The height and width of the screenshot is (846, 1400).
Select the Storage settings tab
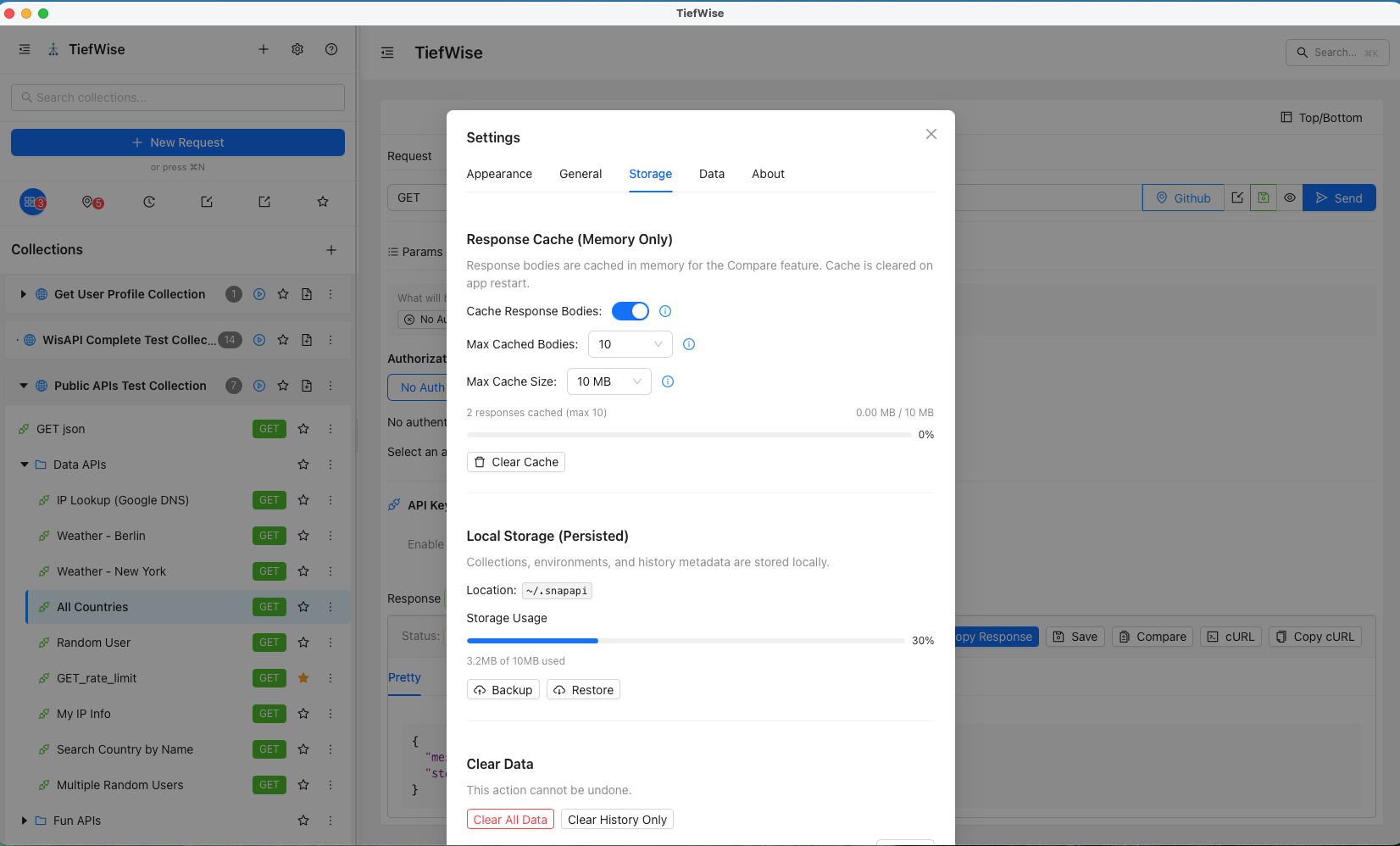pyautogui.click(x=650, y=174)
